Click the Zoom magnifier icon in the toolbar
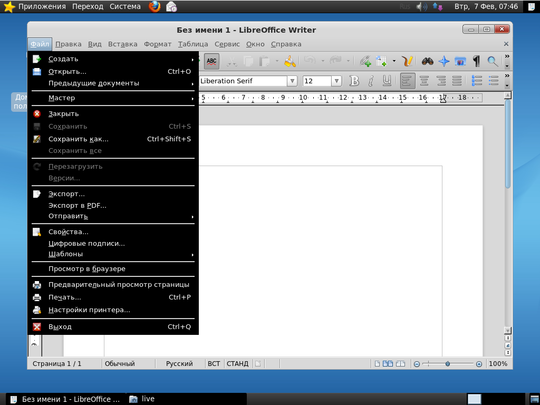Image resolution: width=540 pixels, height=405 pixels. click(x=493, y=61)
